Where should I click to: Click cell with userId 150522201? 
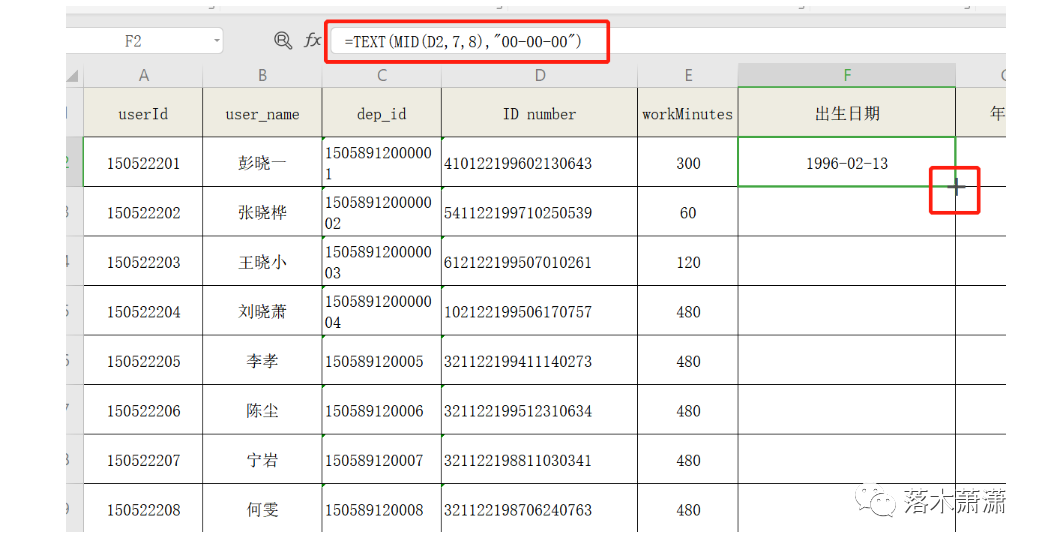[x=143, y=162]
